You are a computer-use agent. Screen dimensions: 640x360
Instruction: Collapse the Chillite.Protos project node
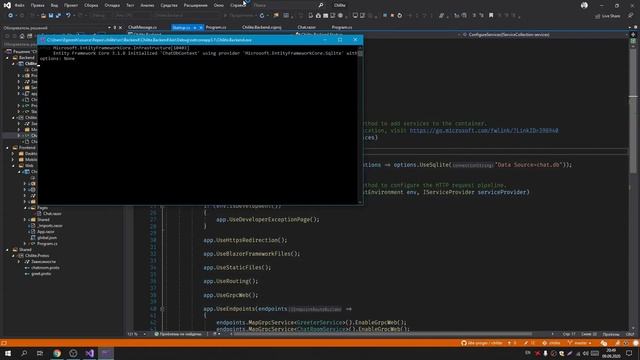point(13,256)
